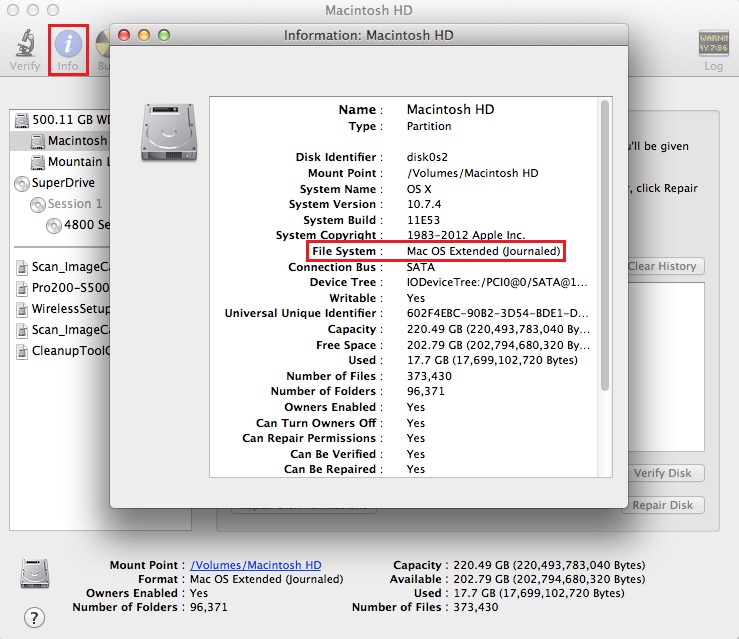Zoom the Information window with green button
Screen dimensions: 739x639
tap(164, 35)
